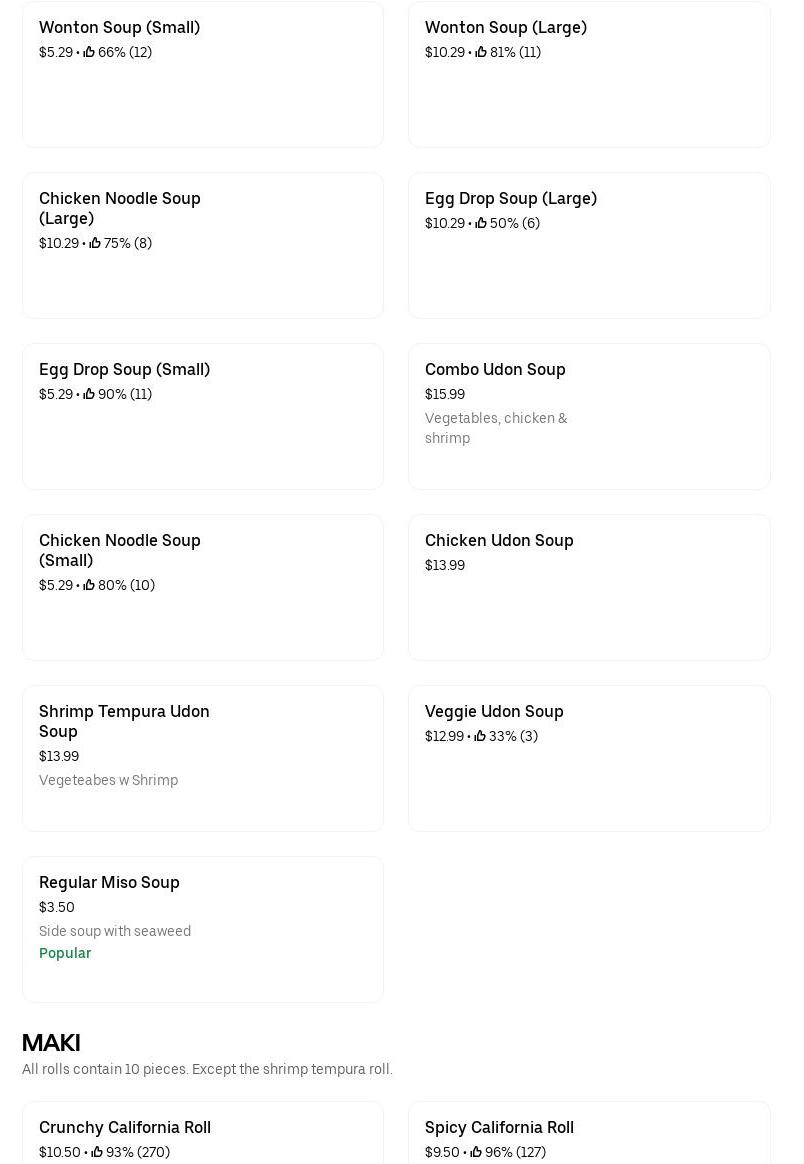Image resolution: width=804 pixels, height=1164 pixels.
Task: Click the MAKI section heading
Action: (51, 1042)
